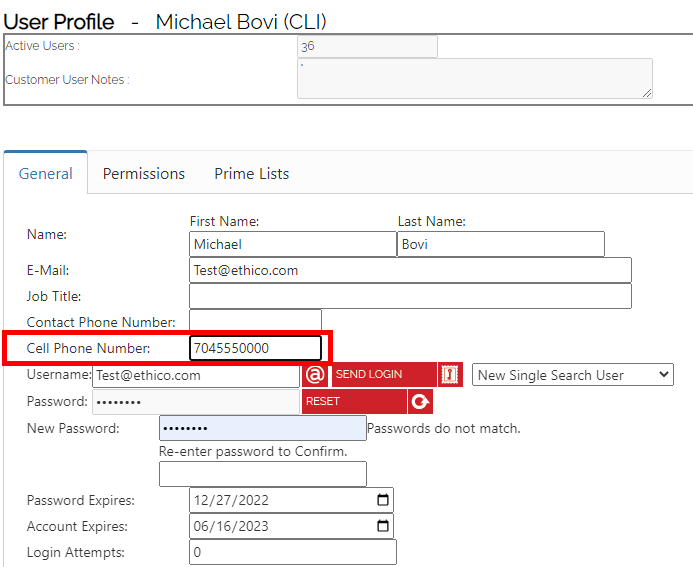
Task: Click the RESET password button
Action: [354, 401]
